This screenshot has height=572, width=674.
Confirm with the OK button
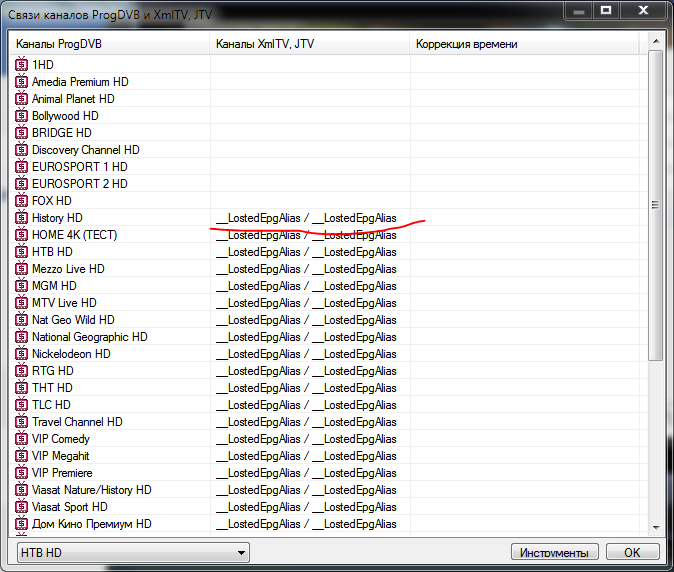click(x=632, y=552)
